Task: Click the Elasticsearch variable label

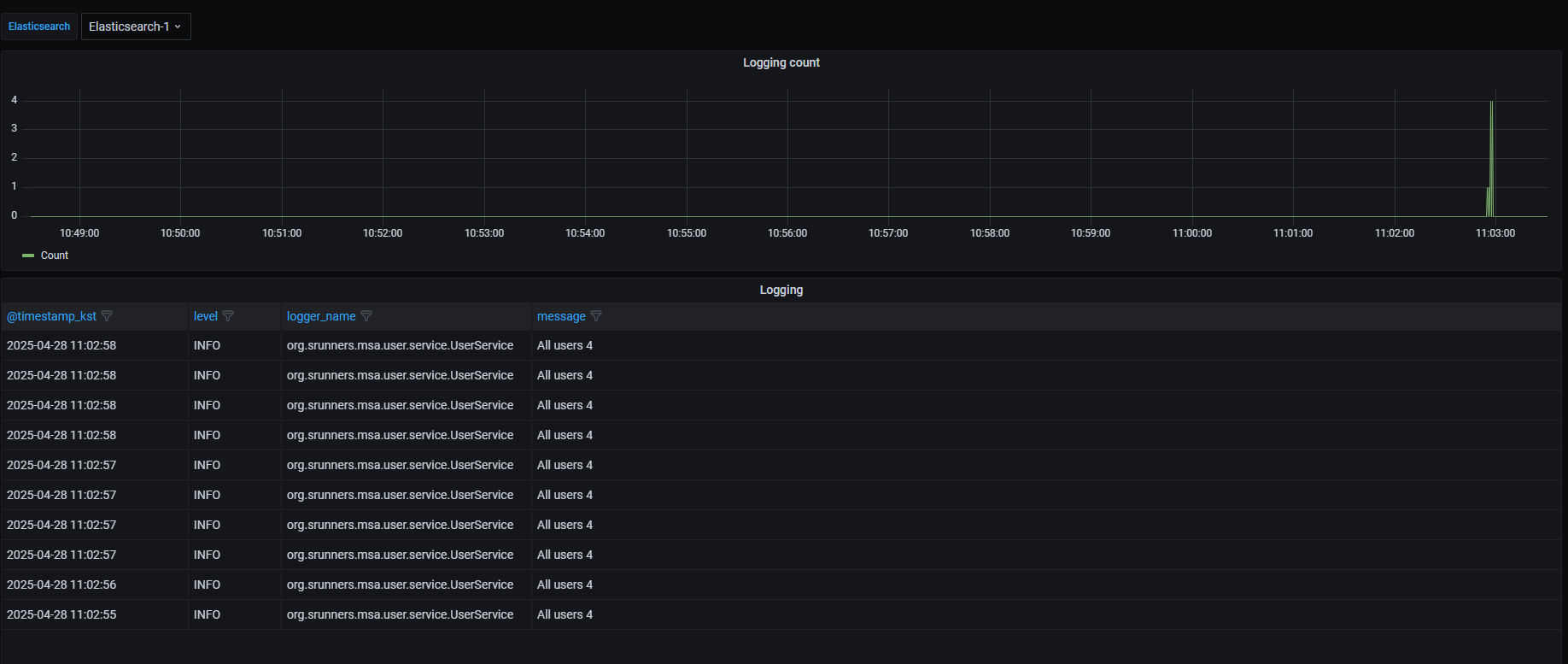Action: point(39,26)
